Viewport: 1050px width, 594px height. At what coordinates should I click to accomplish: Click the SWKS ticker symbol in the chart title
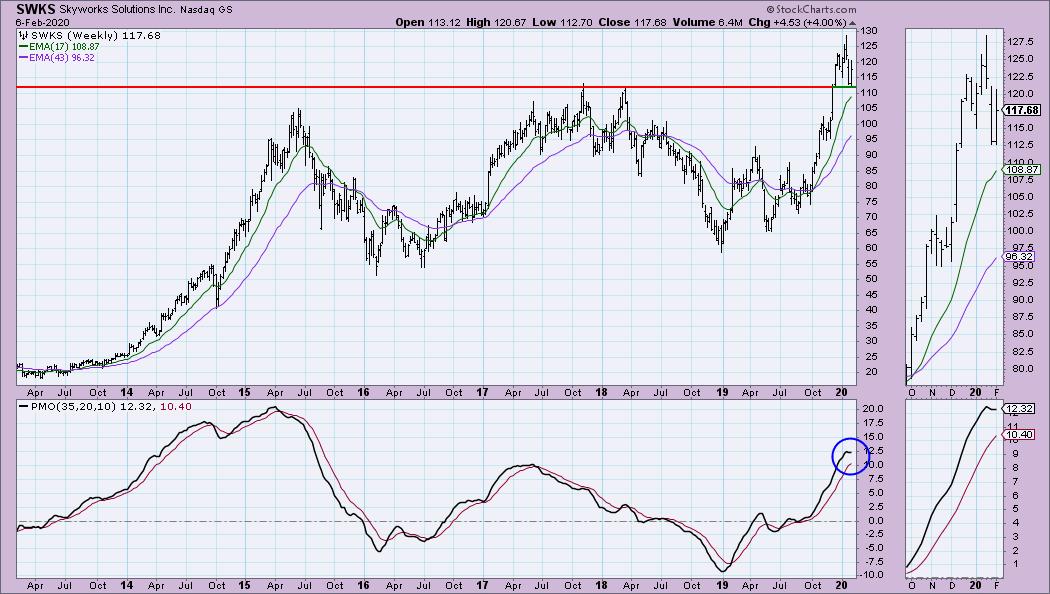pyautogui.click(x=36, y=9)
